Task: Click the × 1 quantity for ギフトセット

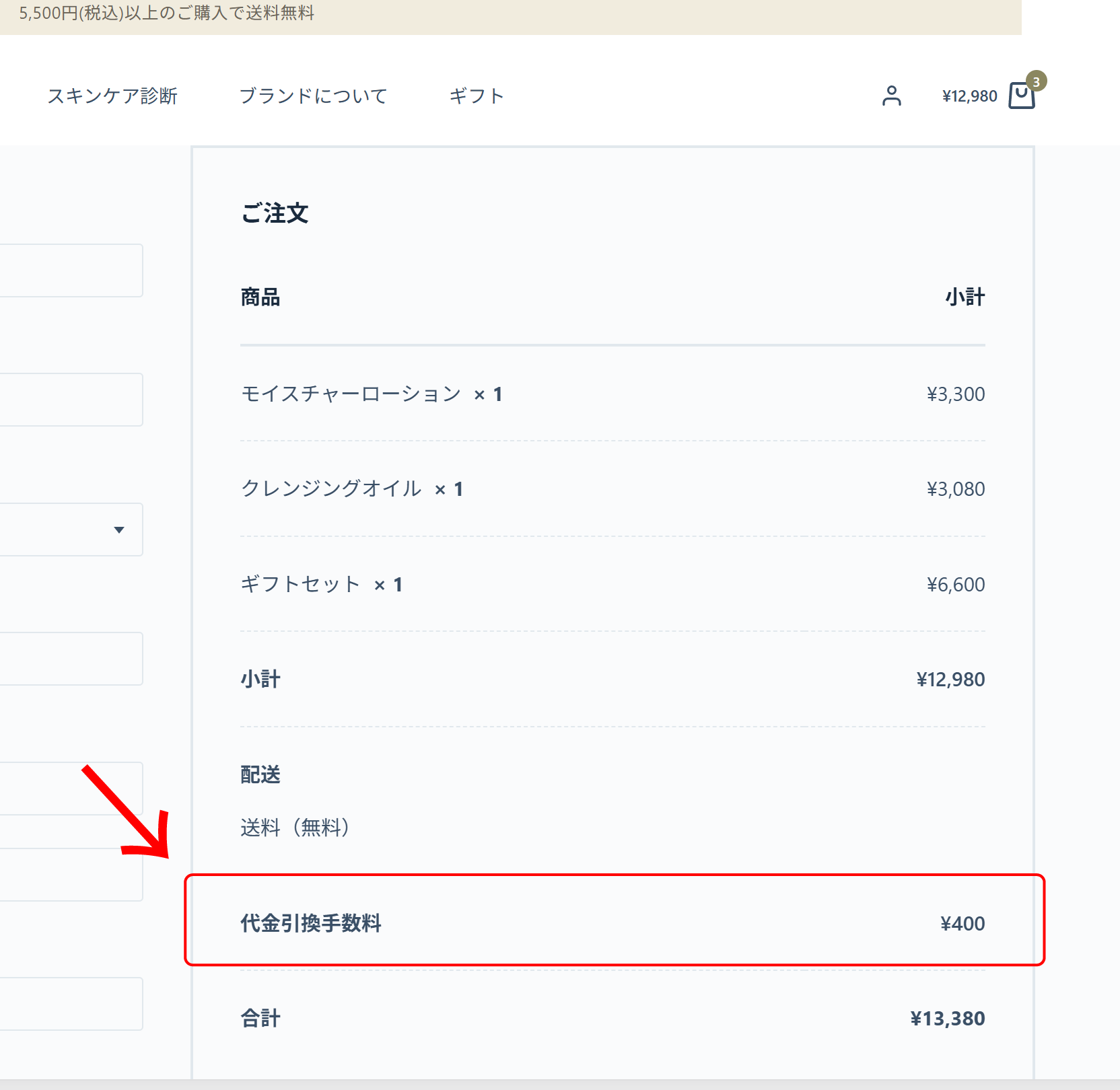Action: click(x=389, y=585)
